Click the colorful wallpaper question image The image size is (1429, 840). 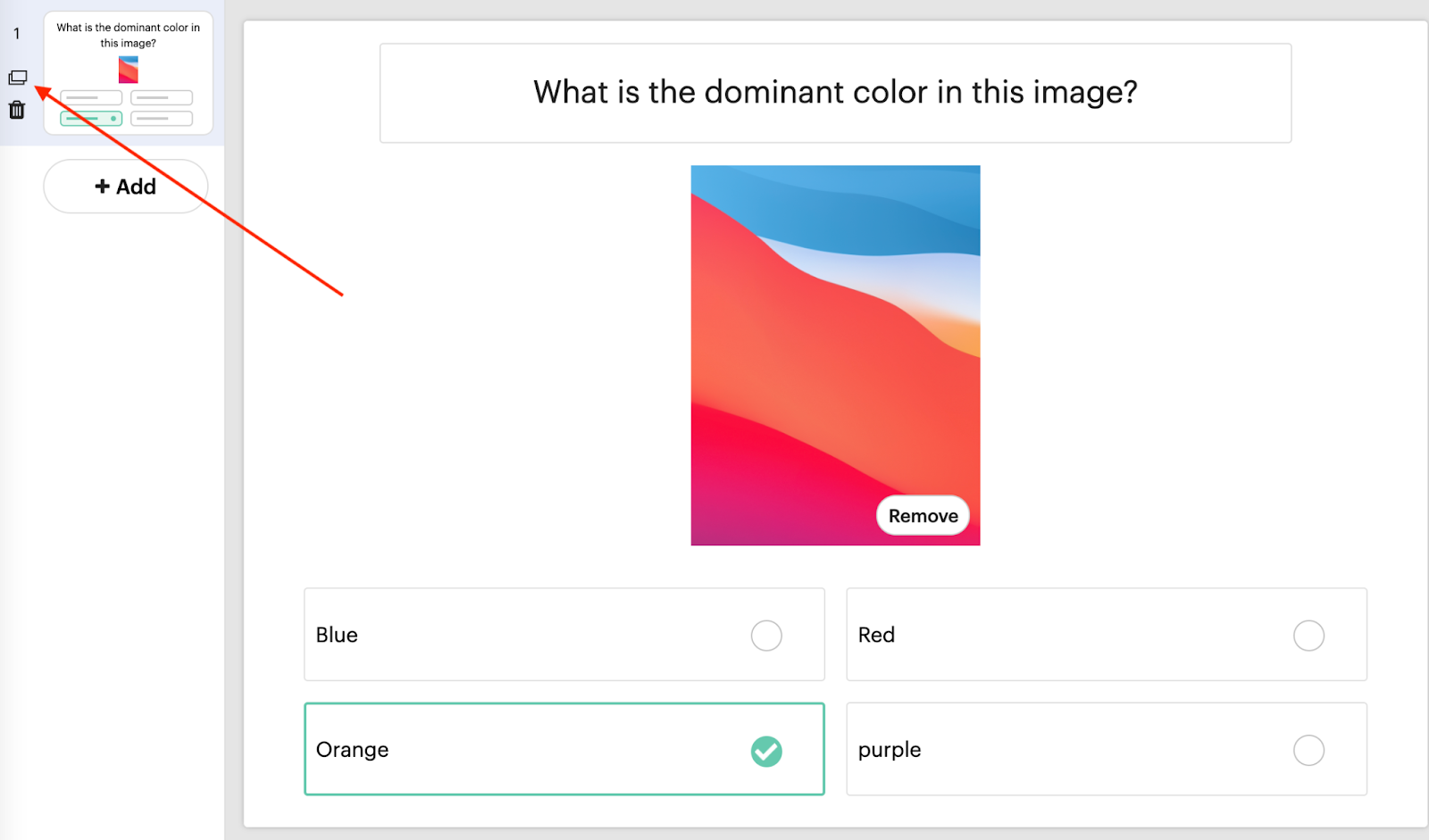click(x=835, y=355)
